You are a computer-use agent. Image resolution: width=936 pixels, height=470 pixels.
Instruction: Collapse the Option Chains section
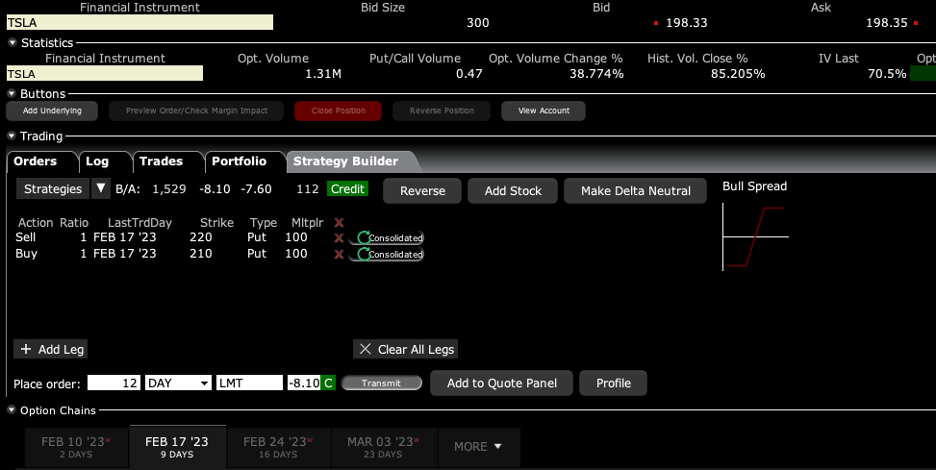click(12, 410)
